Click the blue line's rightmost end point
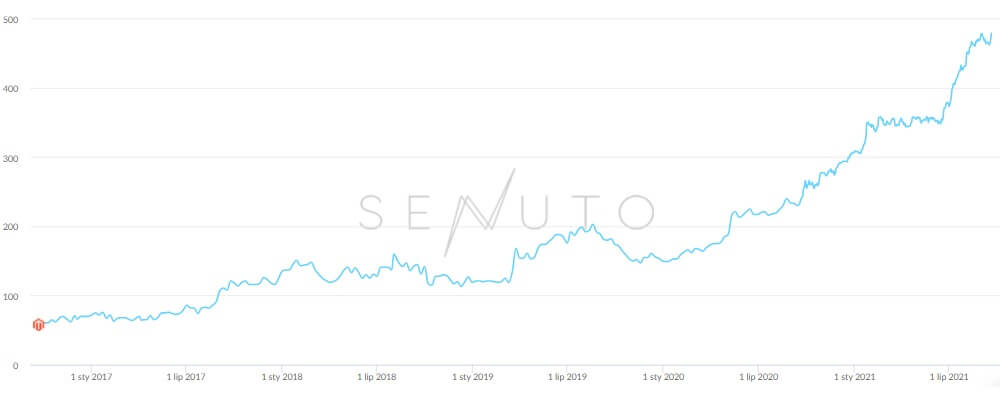This screenshot has width=1000, height=400. point(992,33)
